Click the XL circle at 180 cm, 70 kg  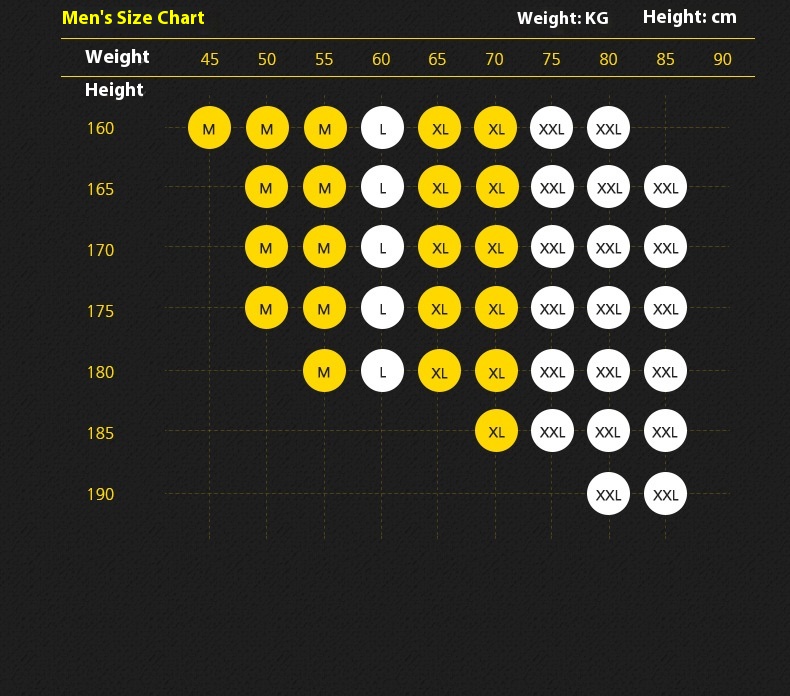click(x=496, y=372)
